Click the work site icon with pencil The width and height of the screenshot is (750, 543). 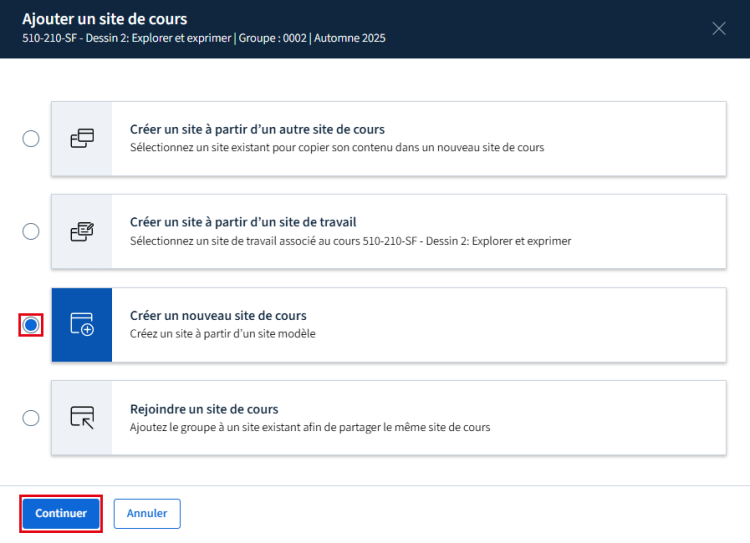pos(81,232)
